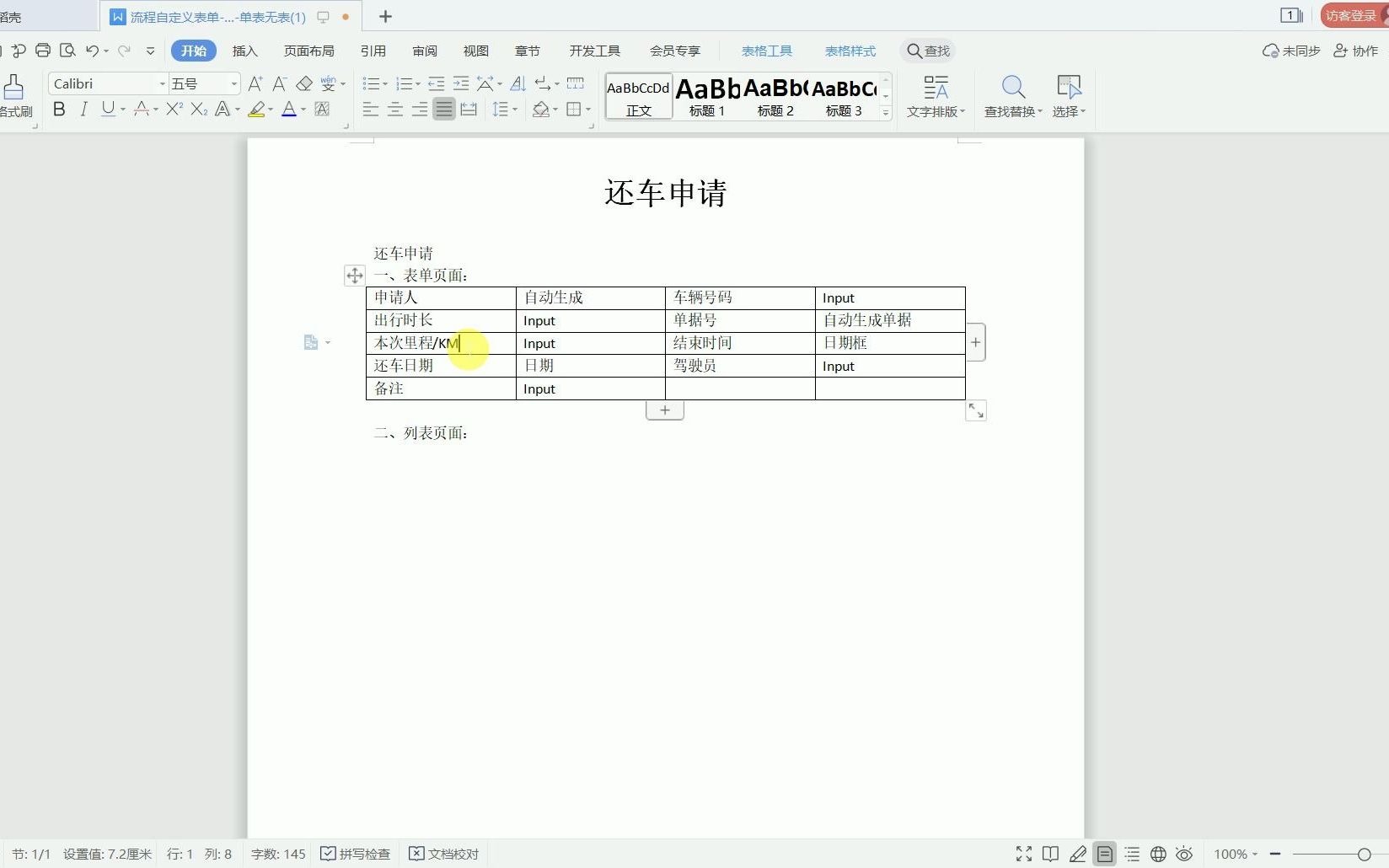1389x868 pixels.
Task: Switch to reading layout view
Action: click(1050, 854)
